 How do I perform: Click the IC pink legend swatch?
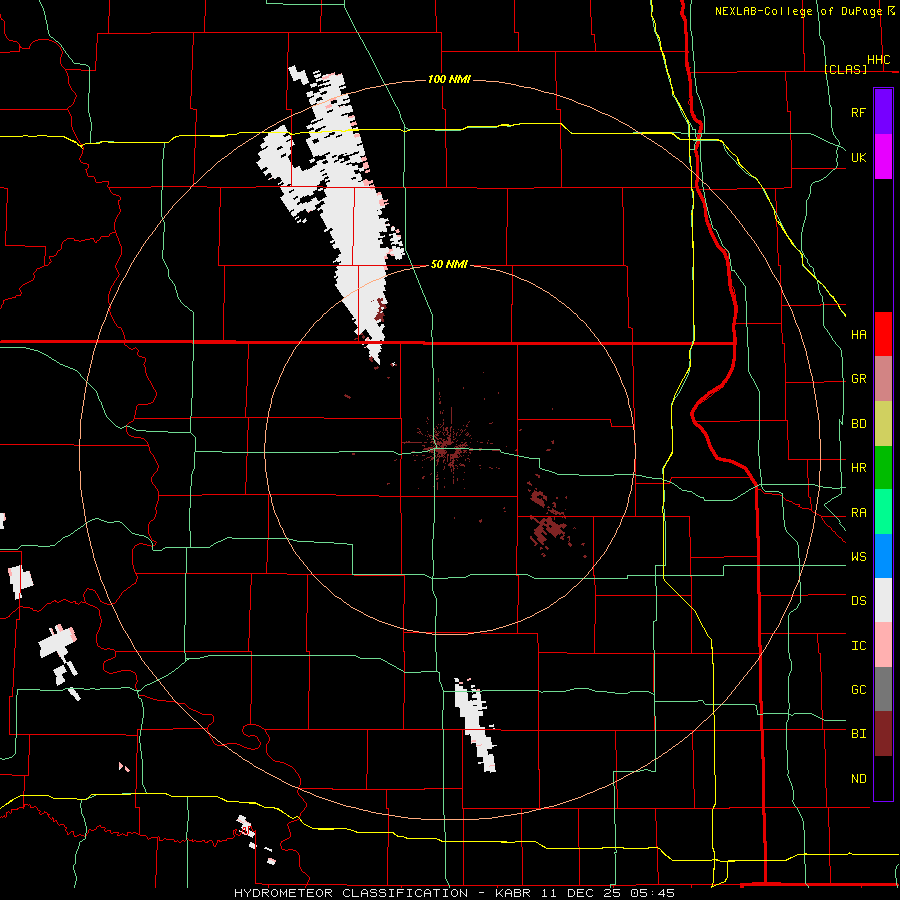tap(883, 645)
